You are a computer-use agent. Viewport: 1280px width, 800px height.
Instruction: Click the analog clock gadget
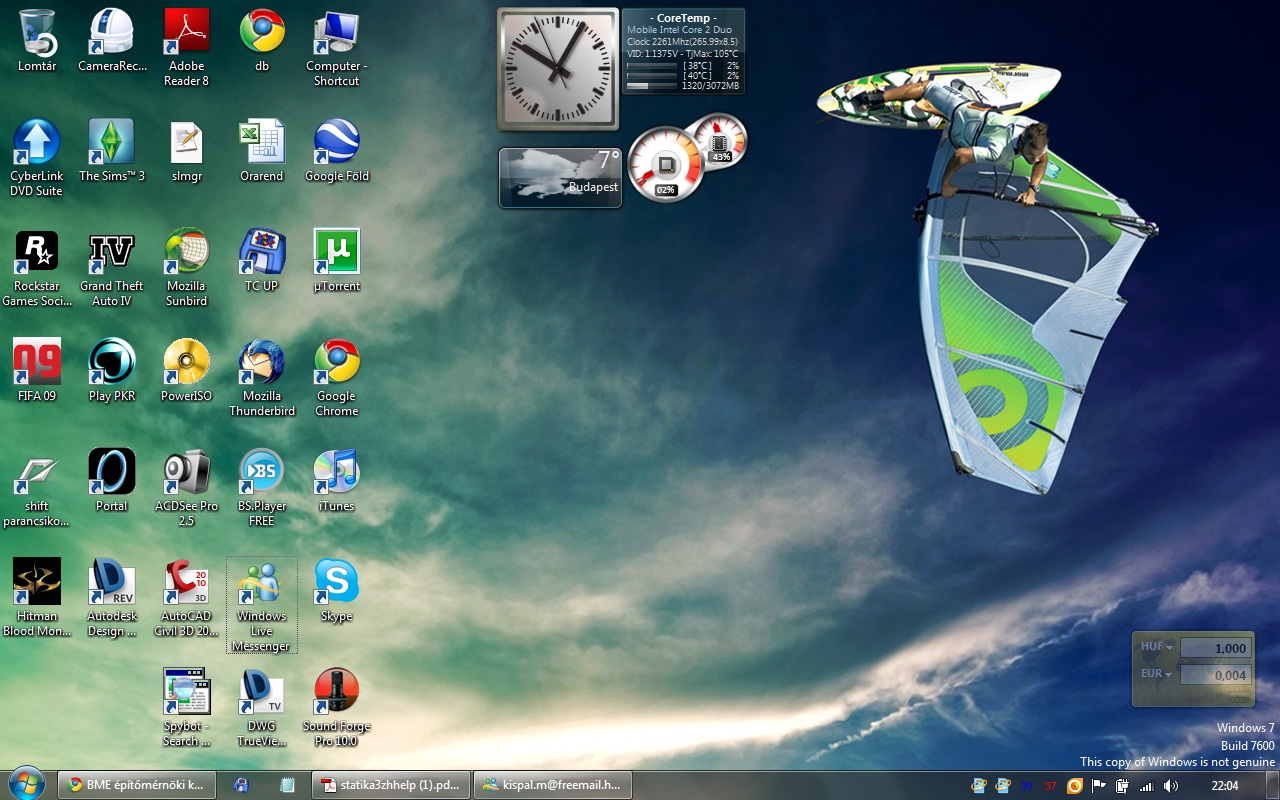tap(558, 70)
